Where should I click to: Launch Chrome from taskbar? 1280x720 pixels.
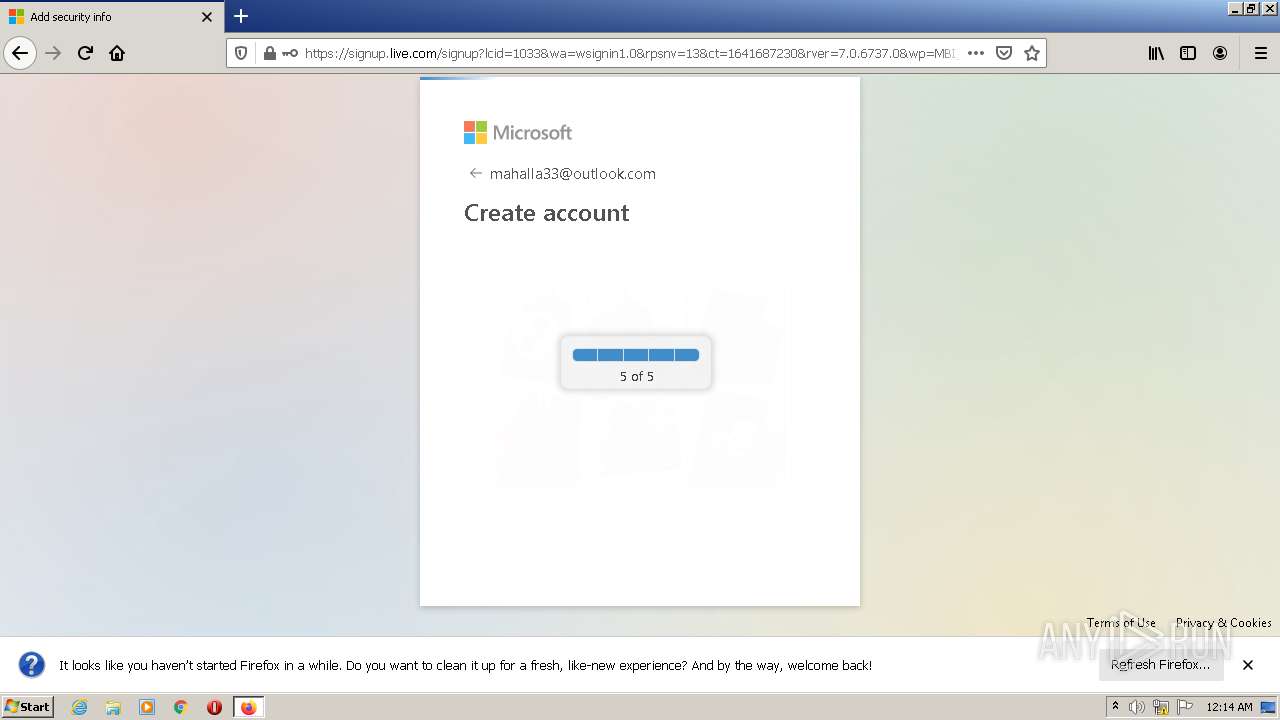[181, 706]
